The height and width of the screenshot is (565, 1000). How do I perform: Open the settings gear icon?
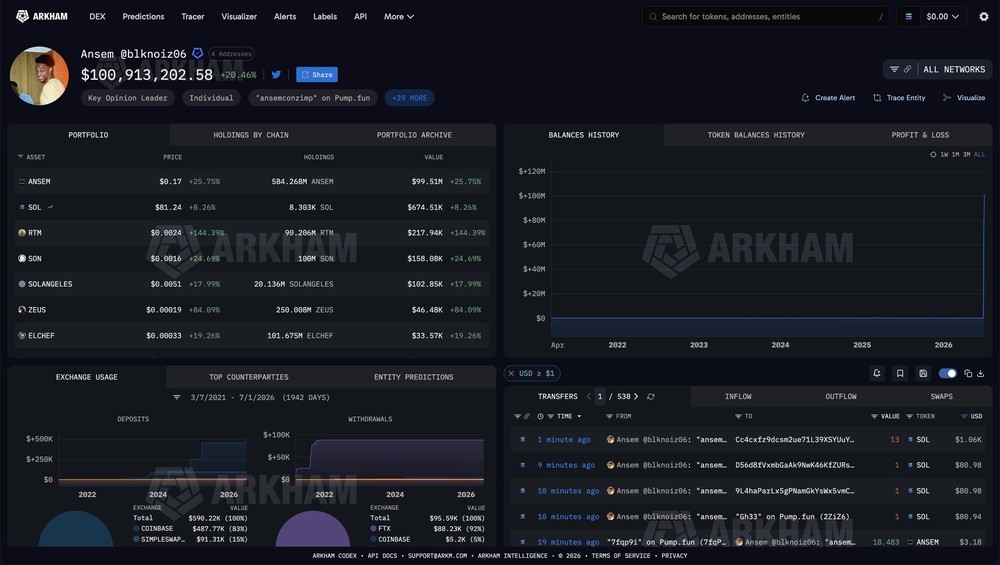click(983, 17)
